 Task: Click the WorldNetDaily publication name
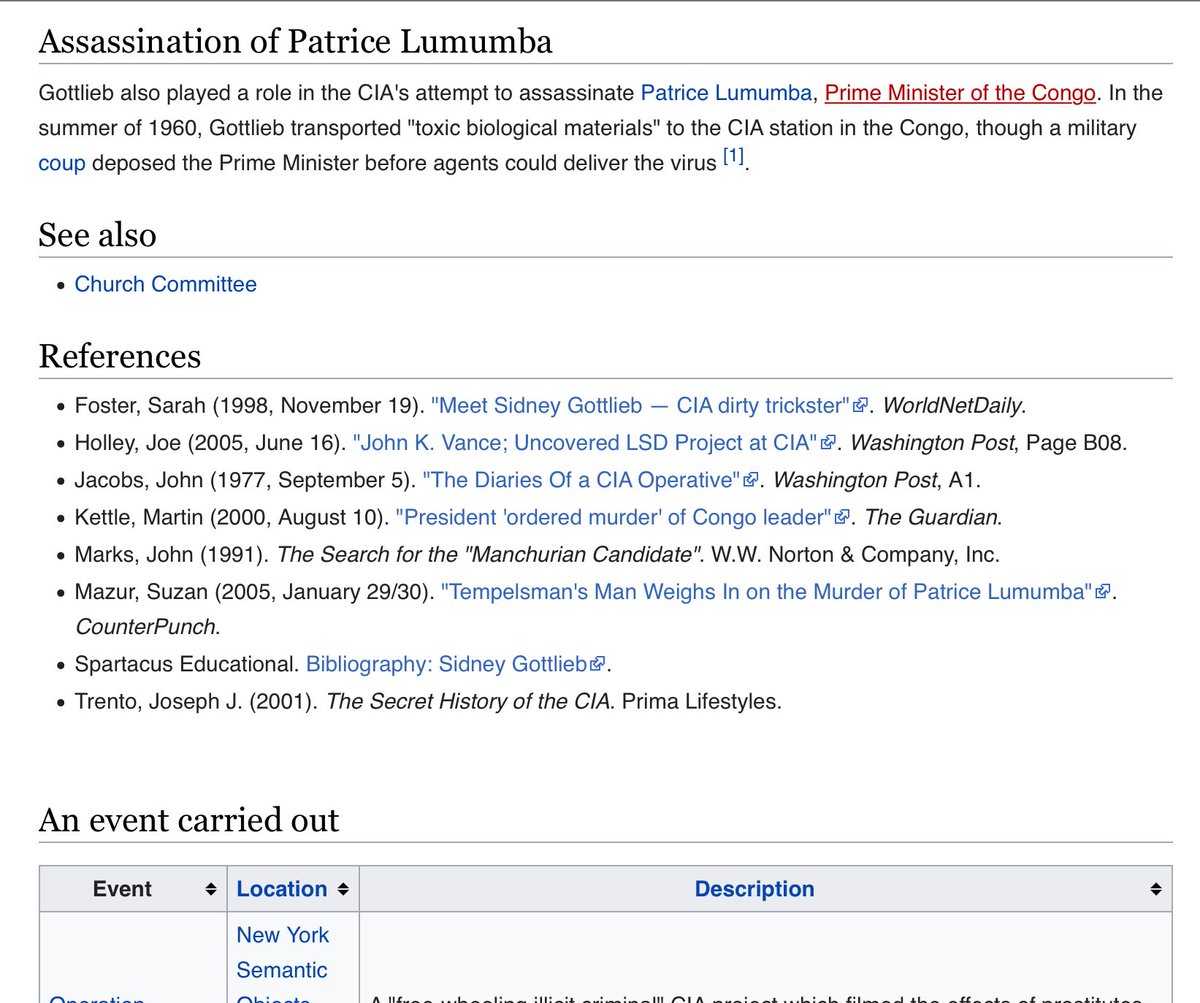click(954, 405)
